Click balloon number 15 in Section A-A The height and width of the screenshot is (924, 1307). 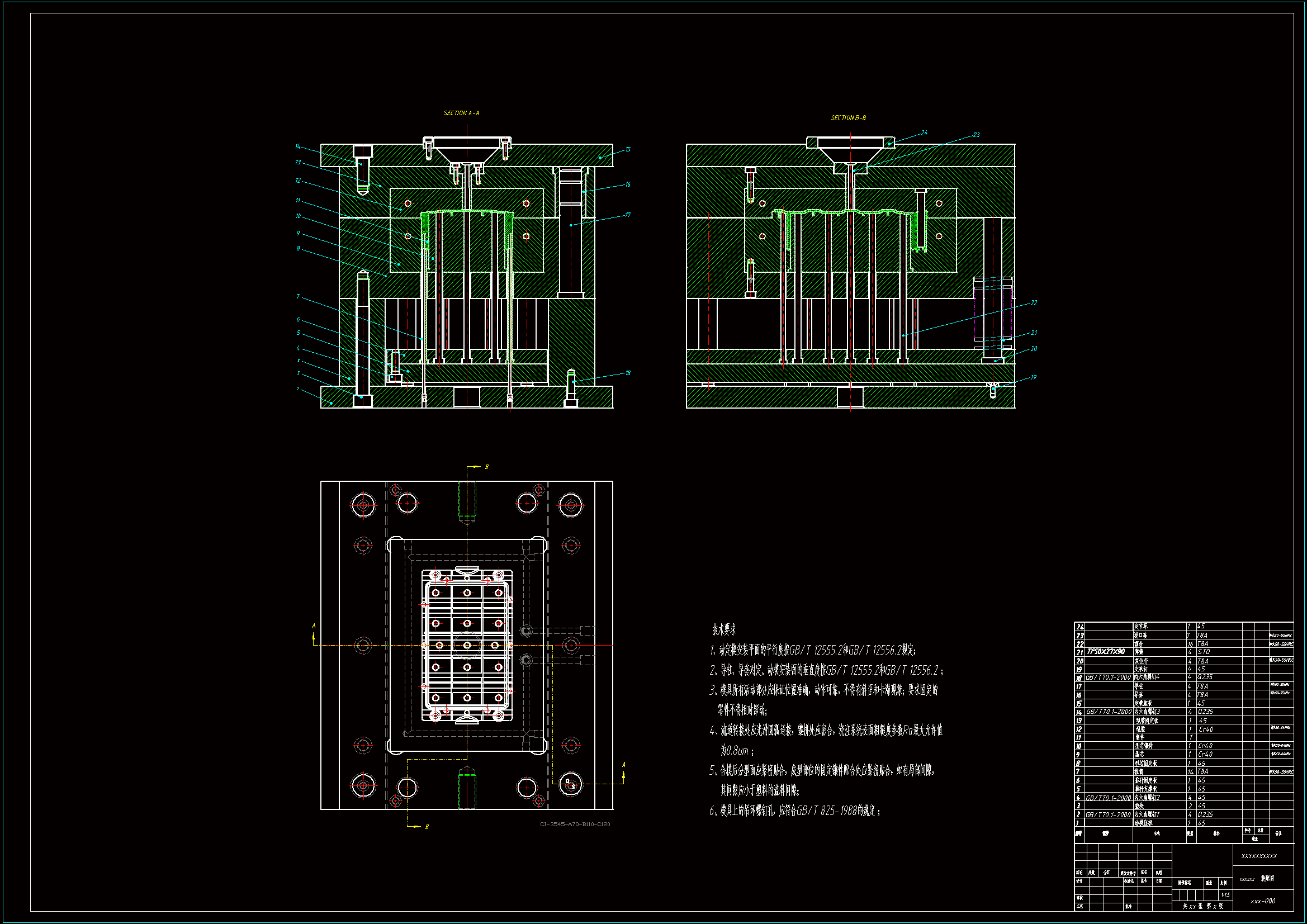[x=628, y=150]
